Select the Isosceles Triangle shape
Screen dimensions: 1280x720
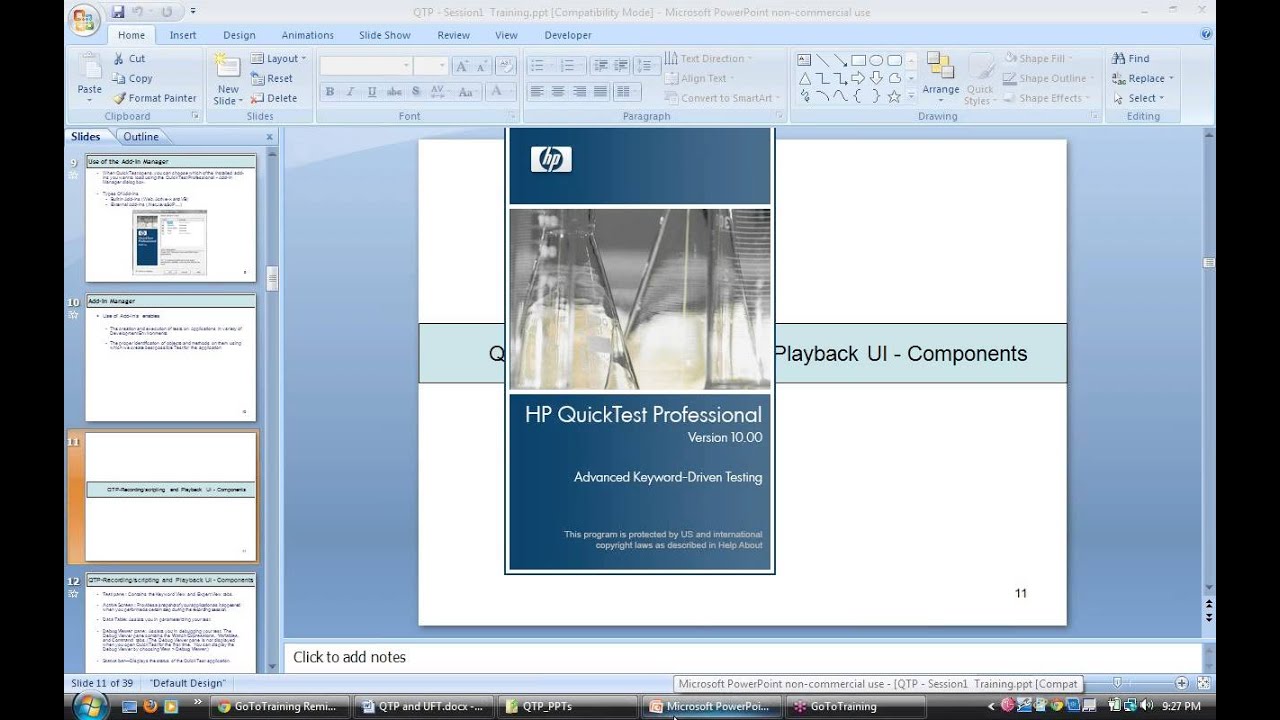(804, 78)
